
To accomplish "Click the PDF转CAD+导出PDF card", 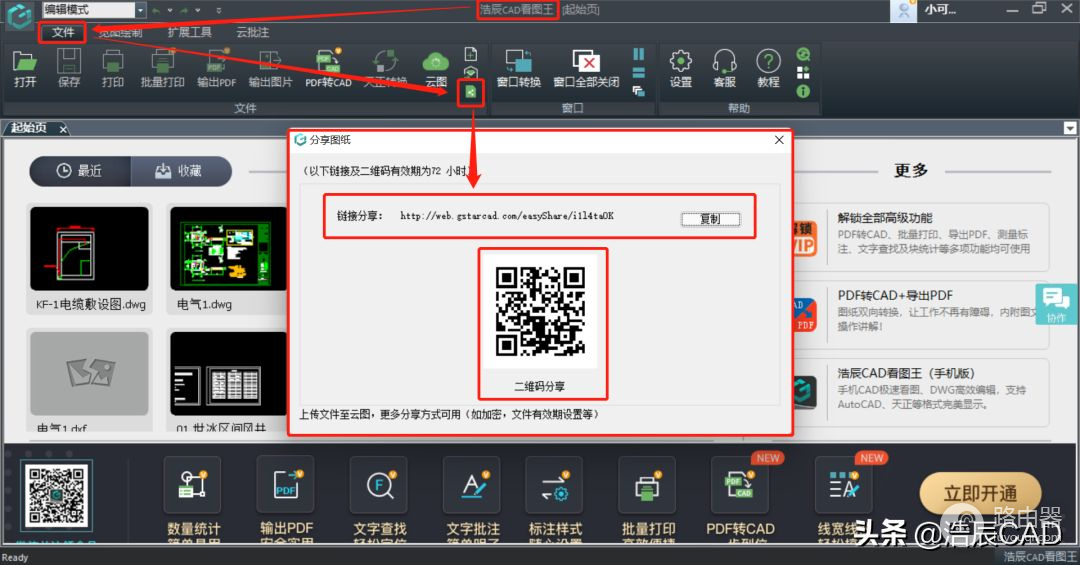I will click(920, 314).
